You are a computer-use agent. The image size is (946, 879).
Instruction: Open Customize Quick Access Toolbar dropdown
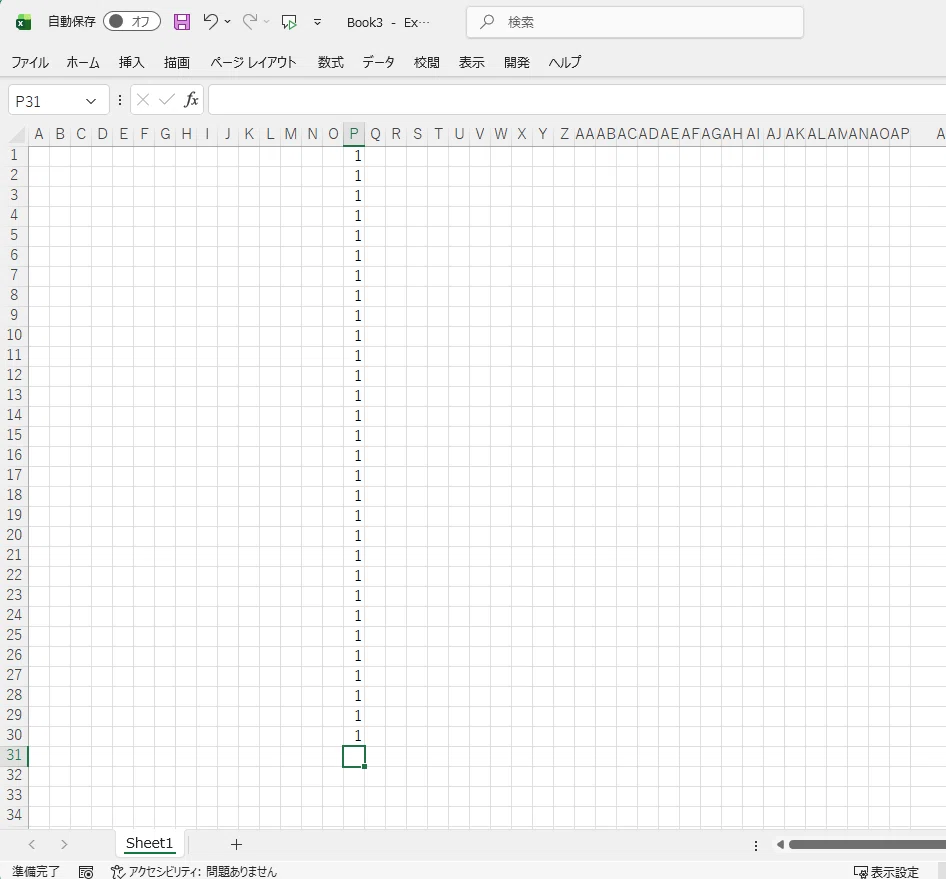click(317, 22)
